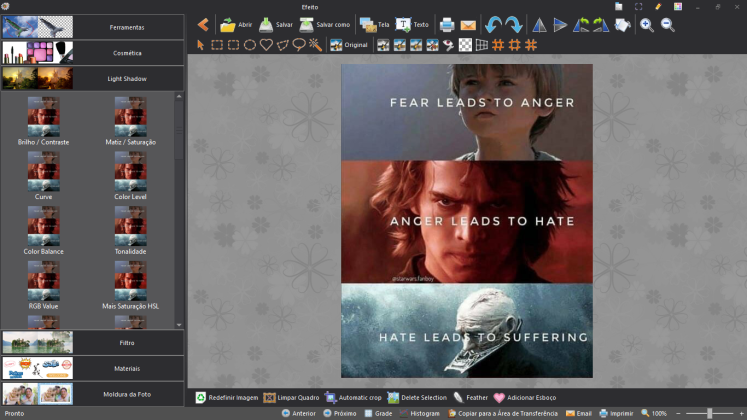The width and height of the screenshot is (747, 420).
Task: Click Adicionar Esboço button
Action: pos(525,398)
